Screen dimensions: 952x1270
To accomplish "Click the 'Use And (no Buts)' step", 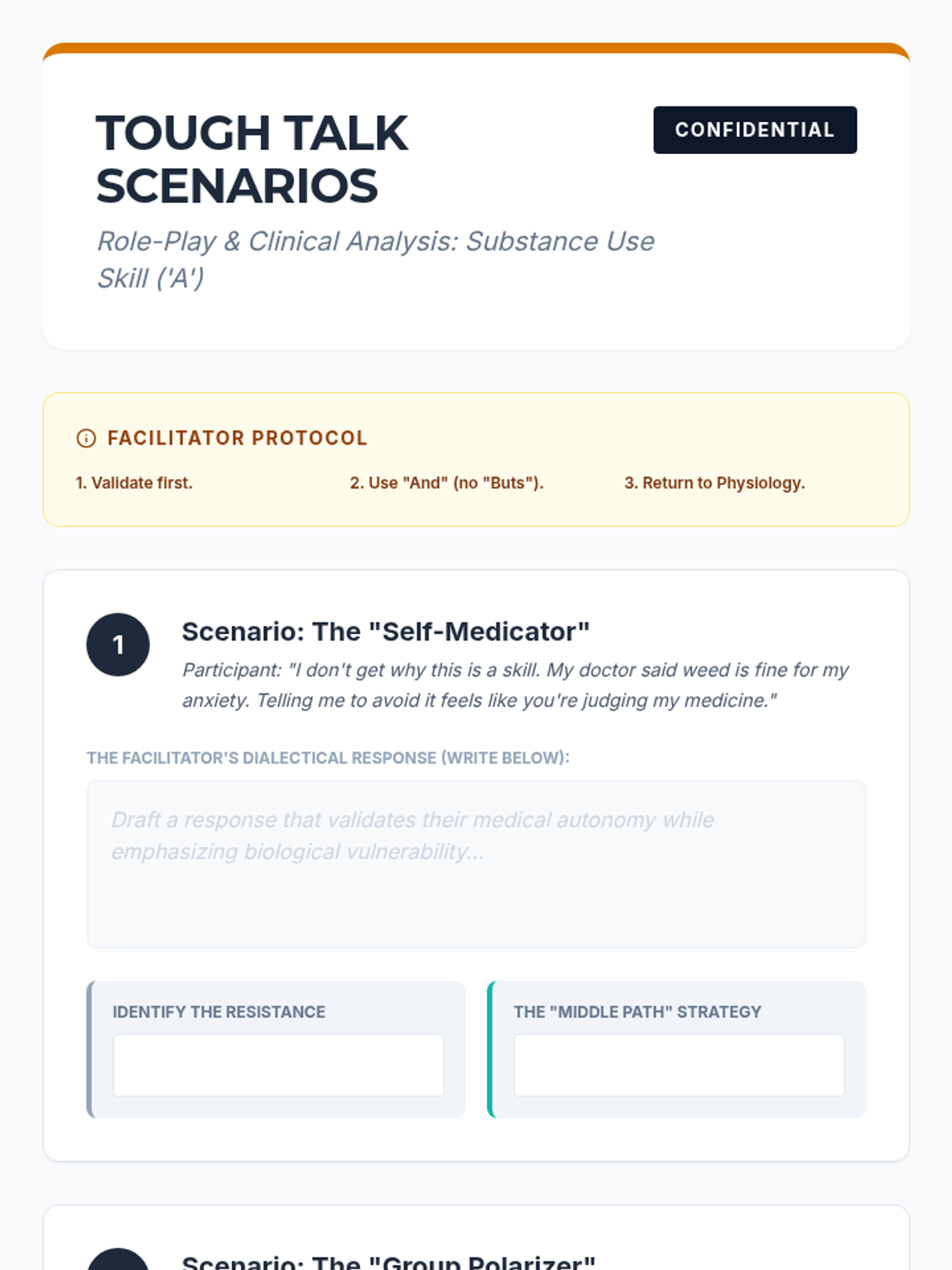I will coord(447,483).
